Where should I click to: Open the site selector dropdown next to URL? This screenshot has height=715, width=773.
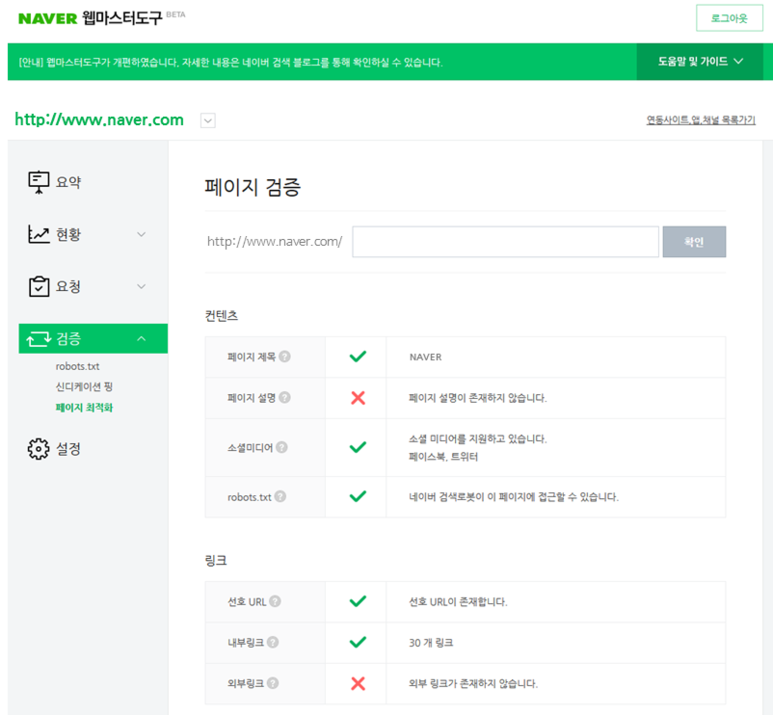click(207, 121)
